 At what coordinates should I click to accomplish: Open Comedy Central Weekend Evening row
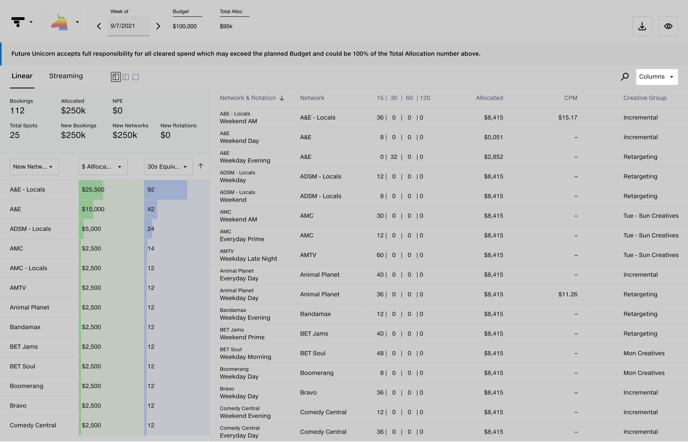449,412
